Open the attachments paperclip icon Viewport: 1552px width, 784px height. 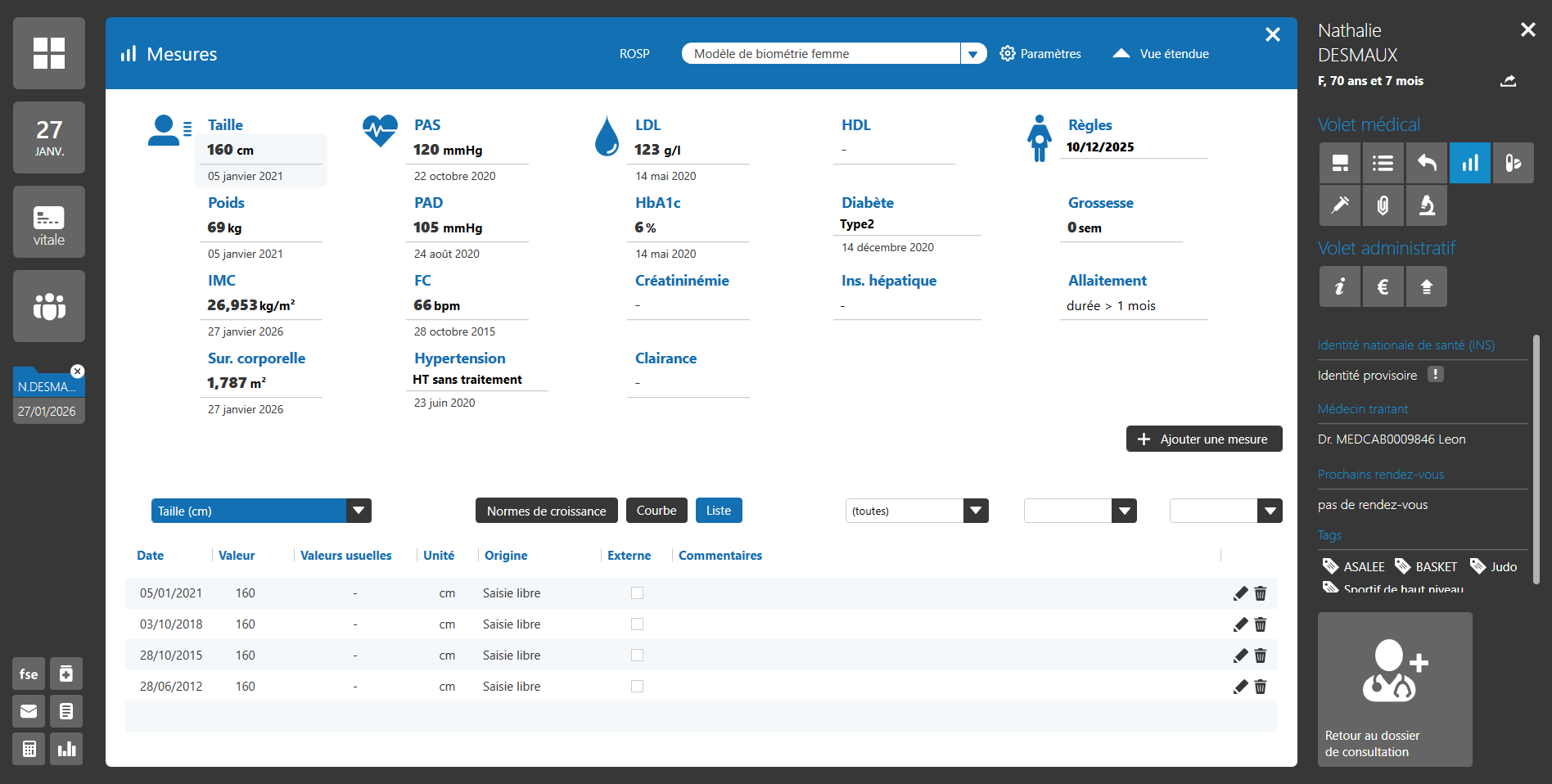1383,205
